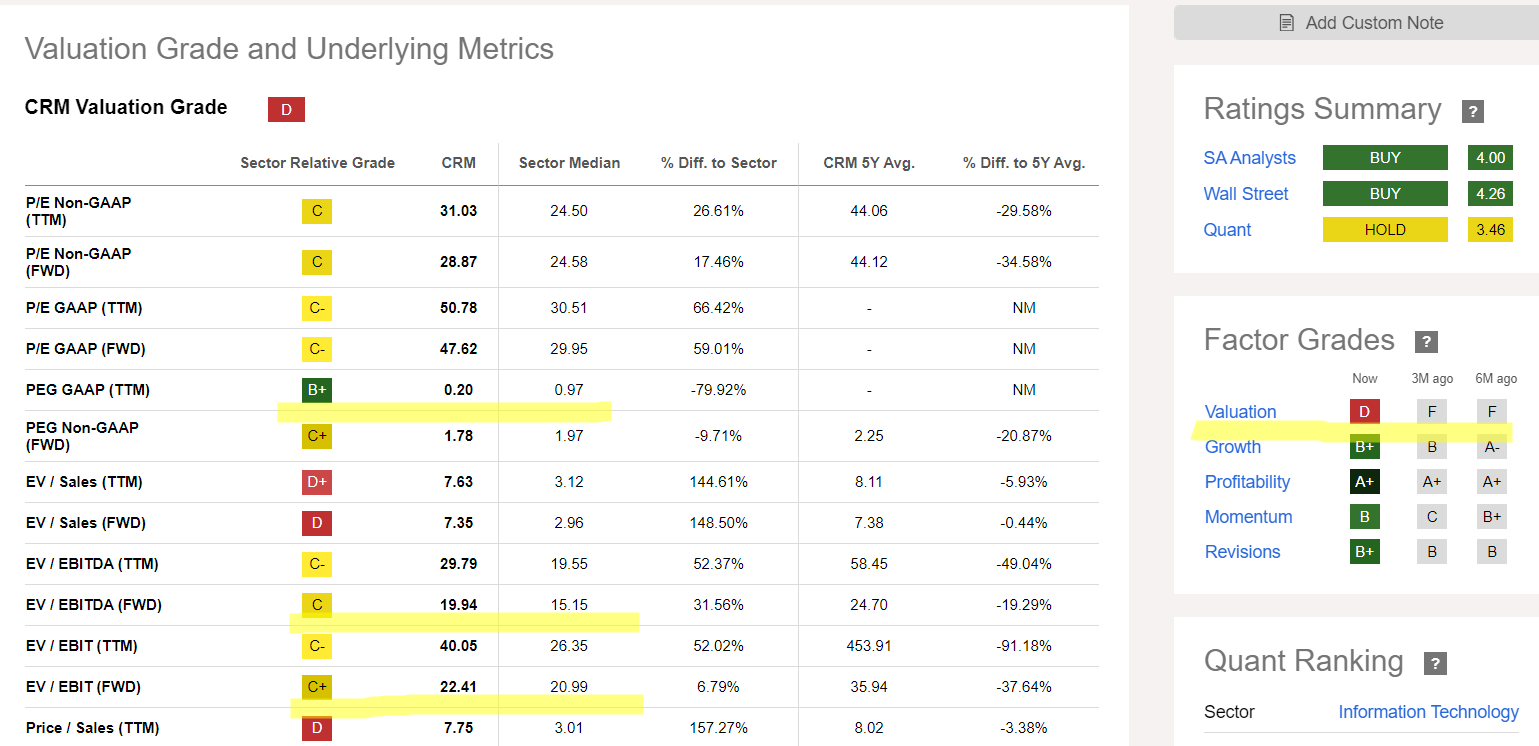Click the Sector Relative Grade column header
The height and width of the screenshot is (746, 1539).
pos(317,163)
